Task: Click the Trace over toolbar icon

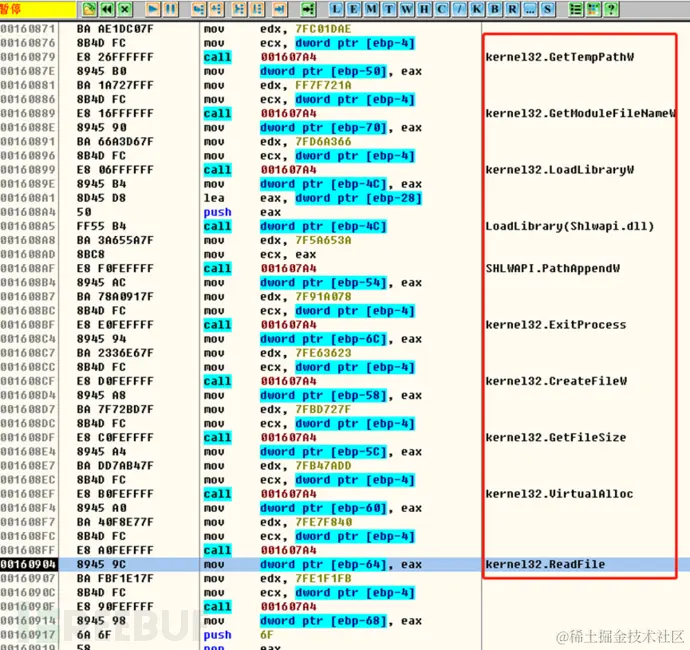Action: pos(257,9)
